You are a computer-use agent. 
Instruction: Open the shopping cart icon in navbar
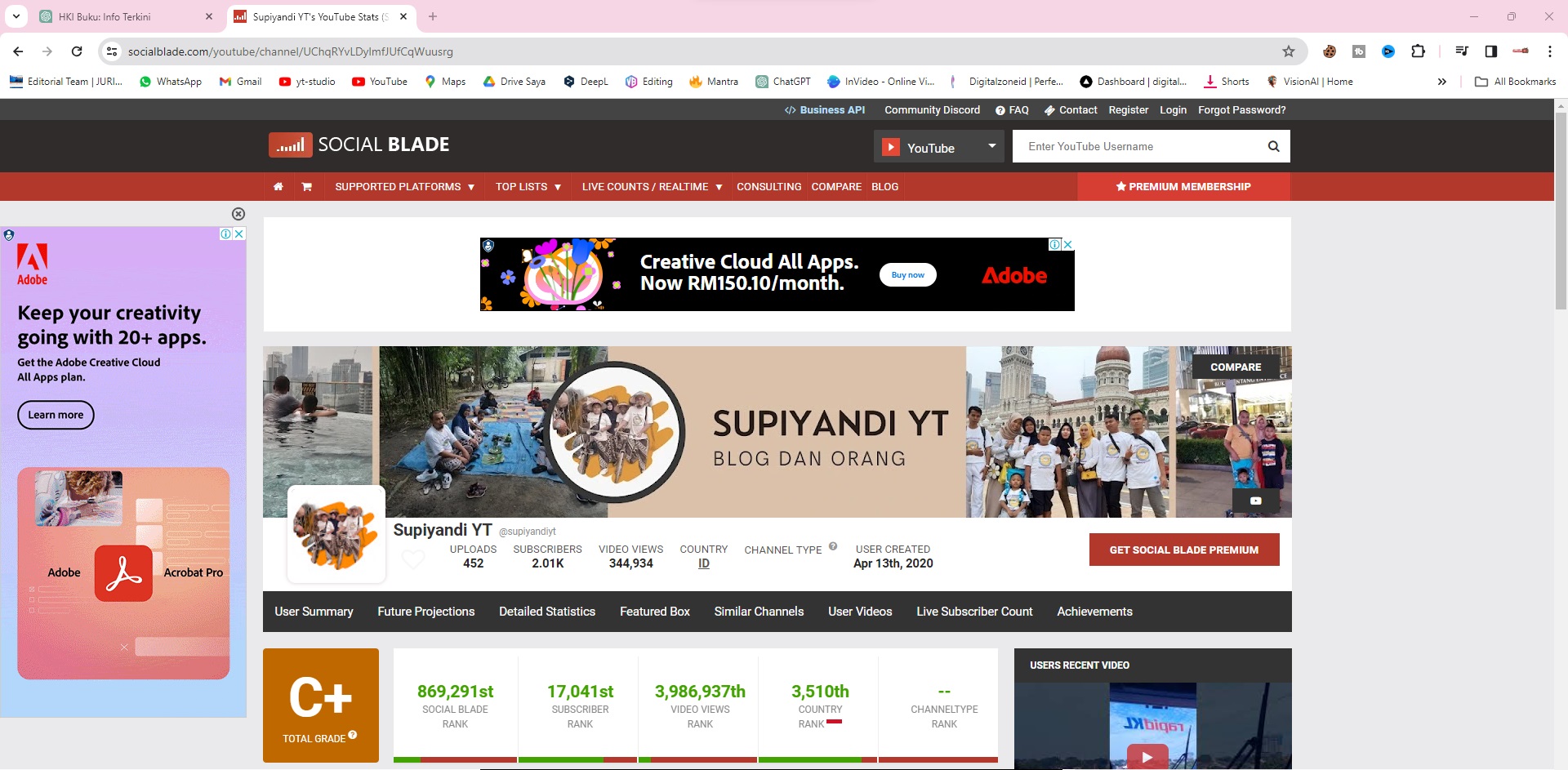[x=307, y=187]
